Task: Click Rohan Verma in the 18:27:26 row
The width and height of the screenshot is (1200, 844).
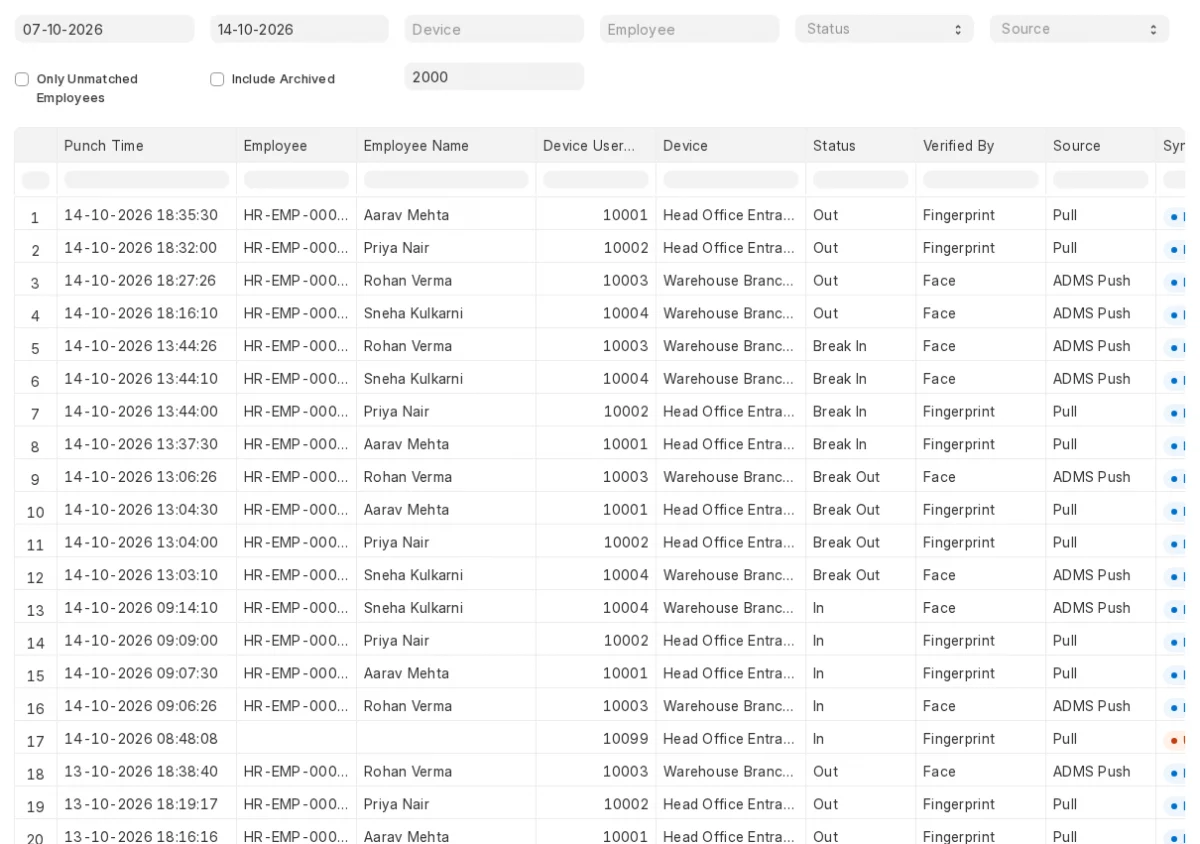Action: (408, 281)
